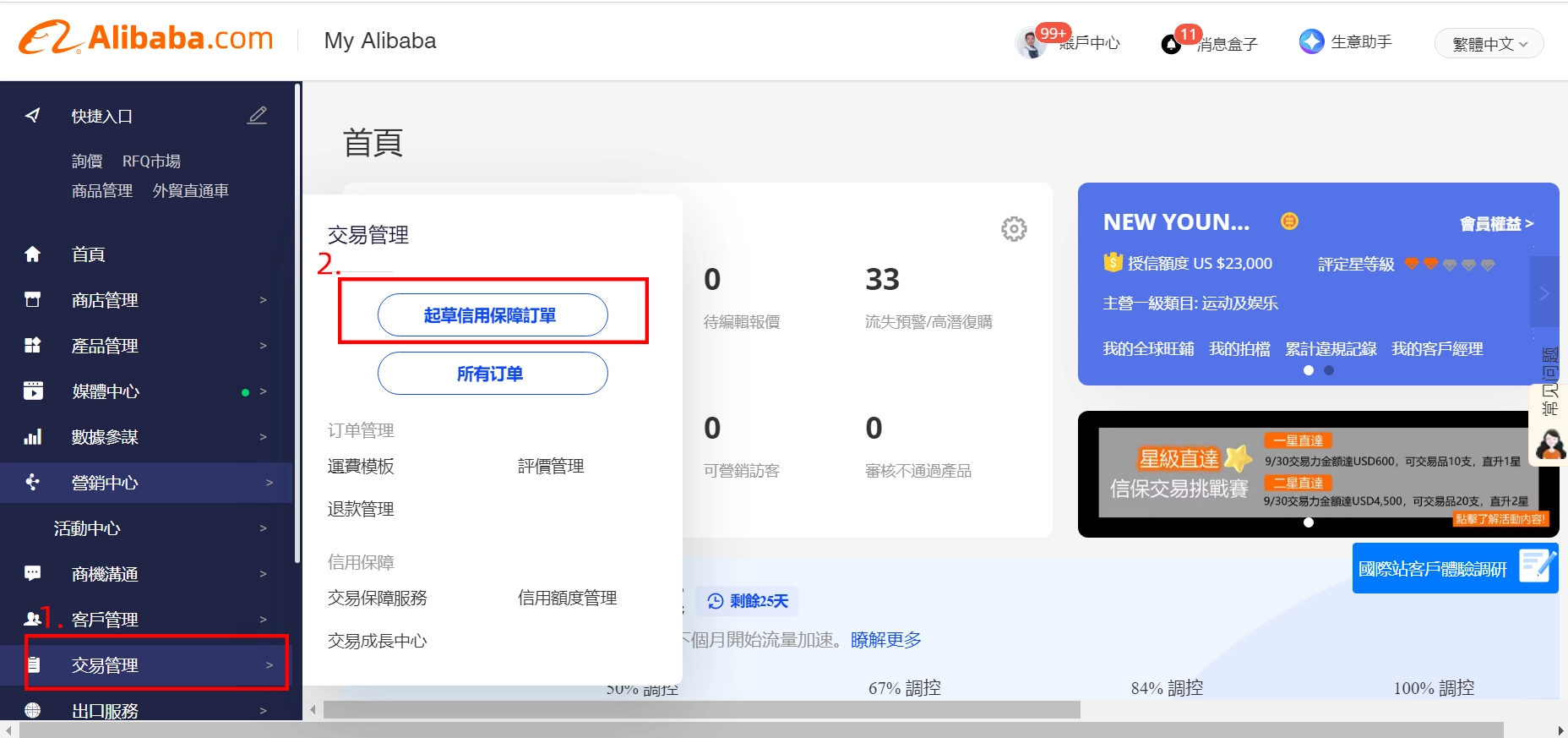The width and height of the screenshot is (1568, 738).
Task: Expand 數據參謀 submenu arrow
Action: click(x=263, y=436)
